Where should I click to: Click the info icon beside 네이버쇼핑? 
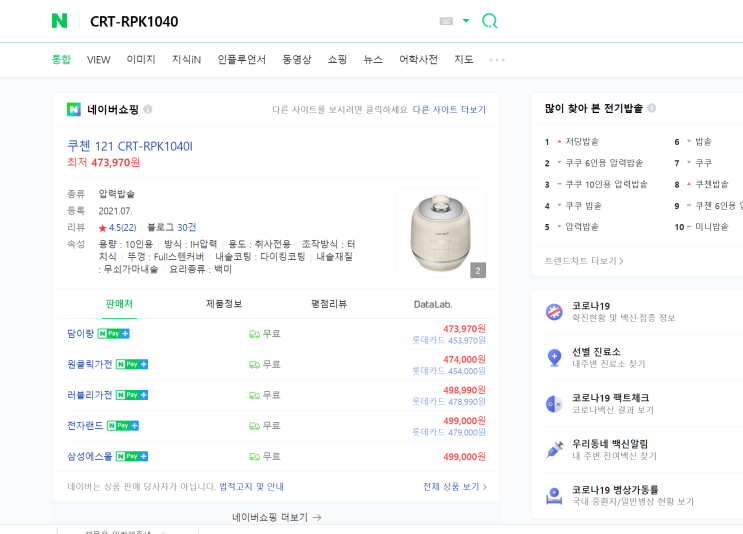tap(148, 109)
